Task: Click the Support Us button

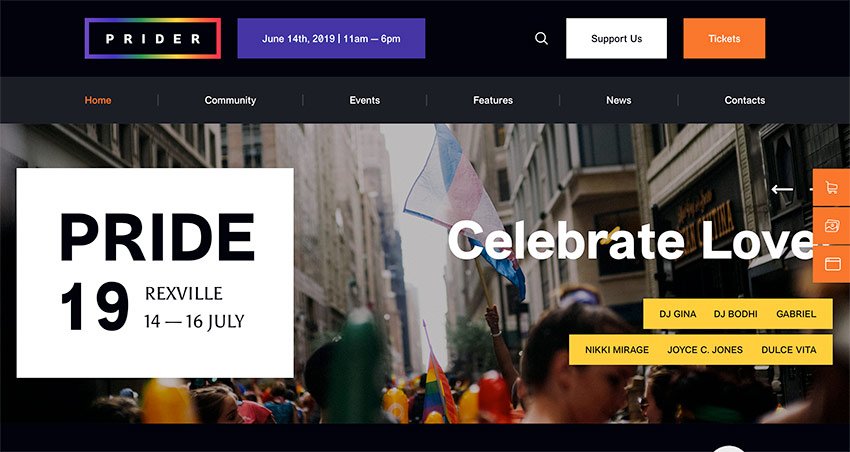Action: click(616, 38)
